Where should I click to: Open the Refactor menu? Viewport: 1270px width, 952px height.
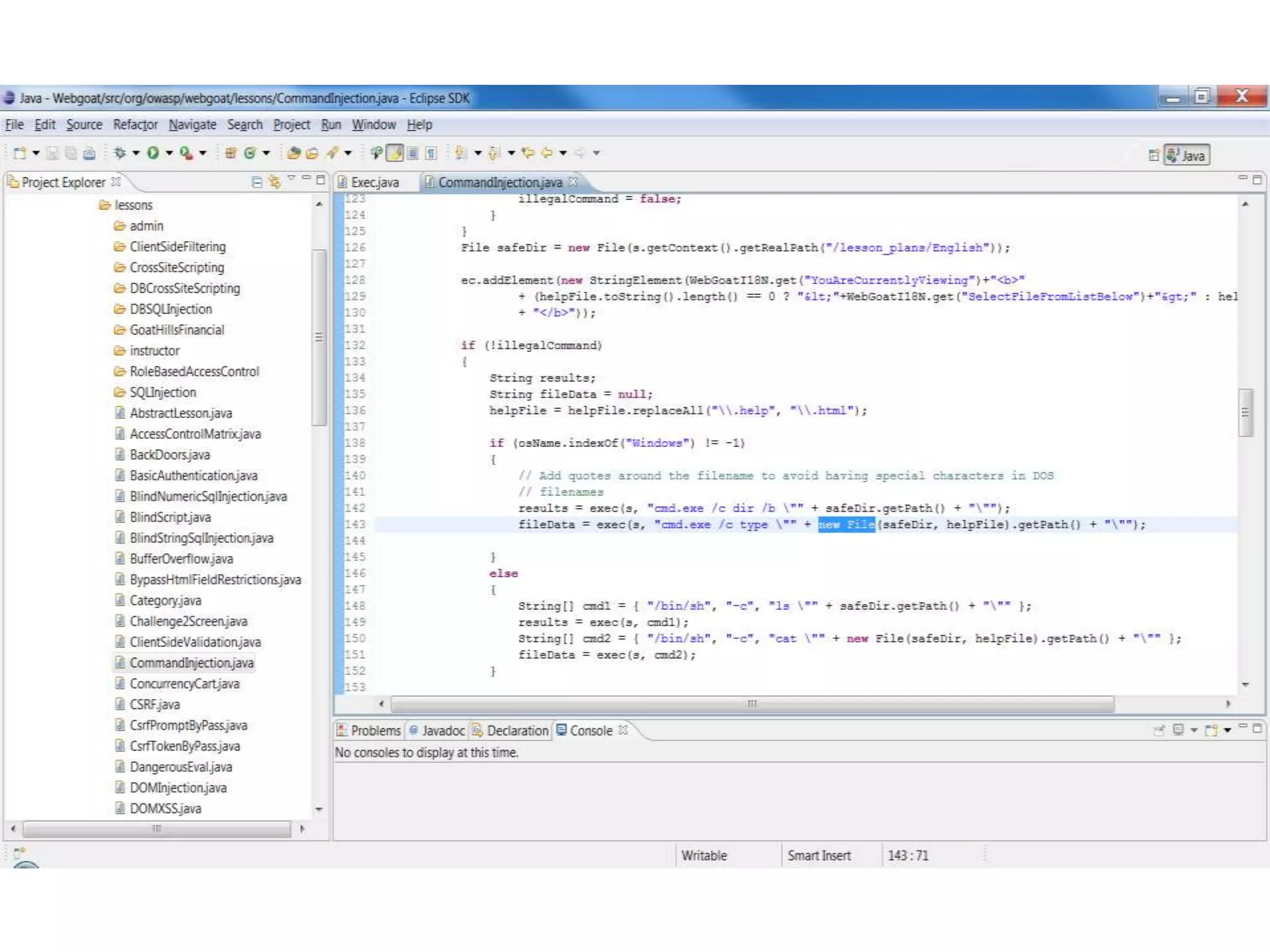135,125
